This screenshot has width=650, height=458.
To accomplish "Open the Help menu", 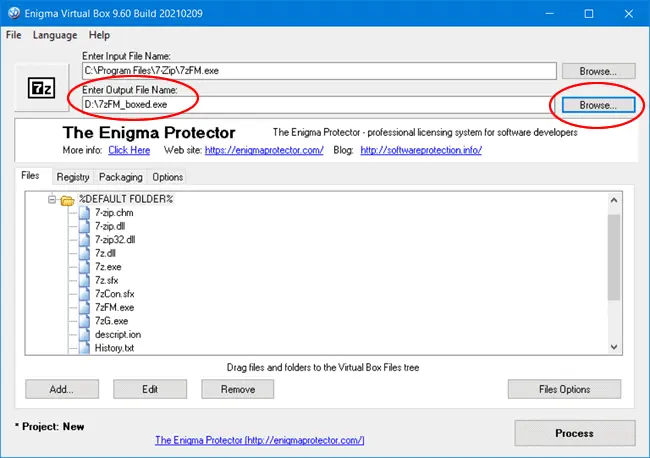I will (99, 35).
